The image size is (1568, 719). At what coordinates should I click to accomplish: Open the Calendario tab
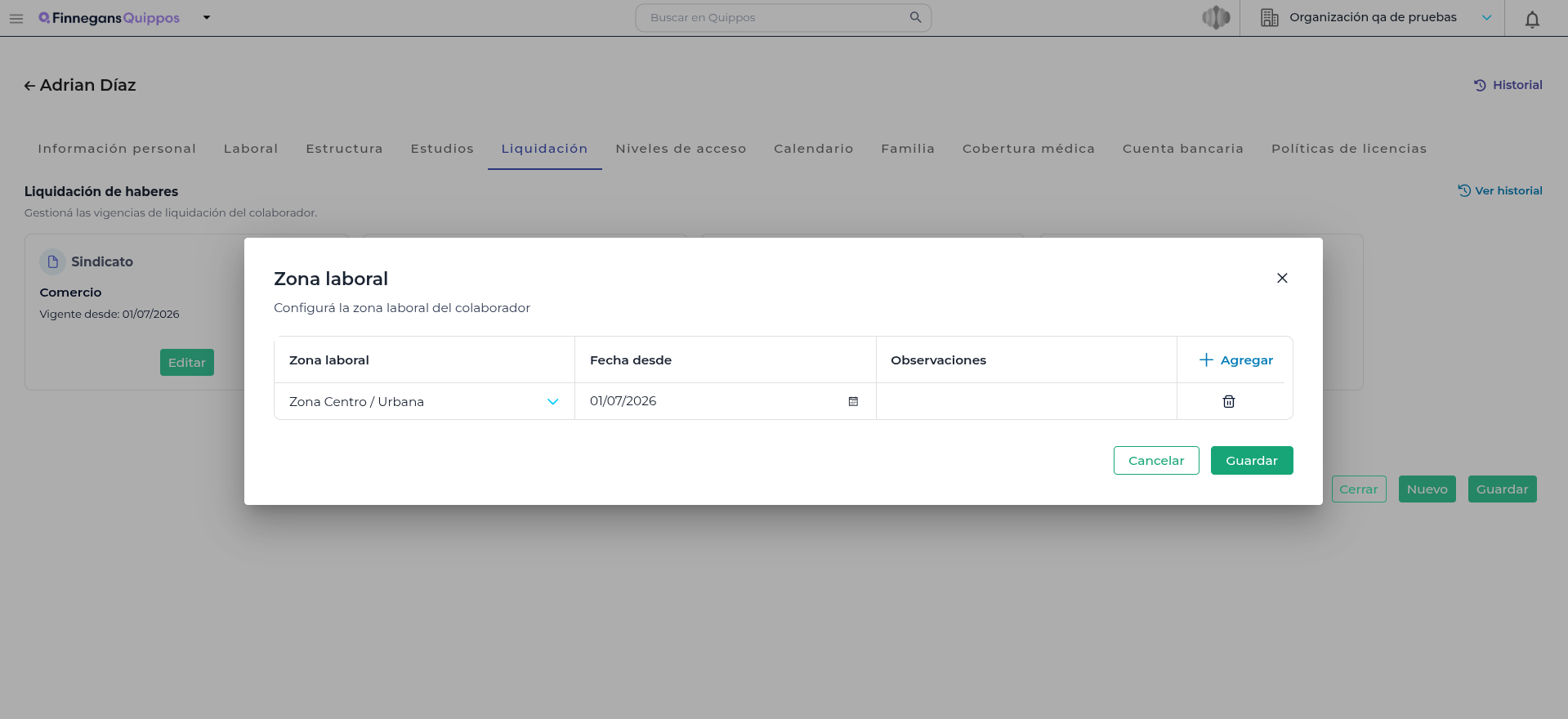point(814,149)
